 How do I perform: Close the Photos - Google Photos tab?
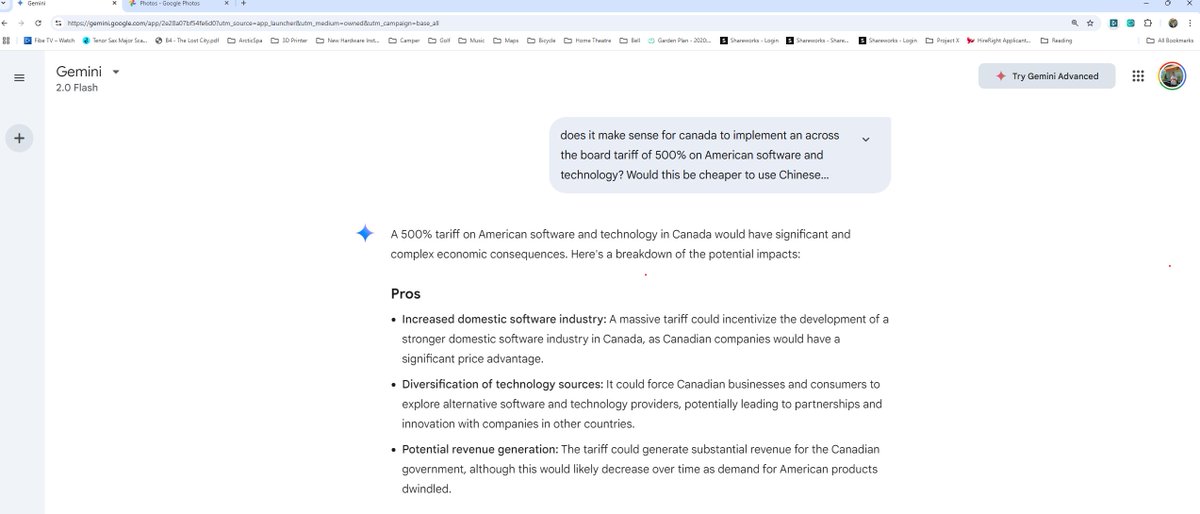click(x=227, y=4)
